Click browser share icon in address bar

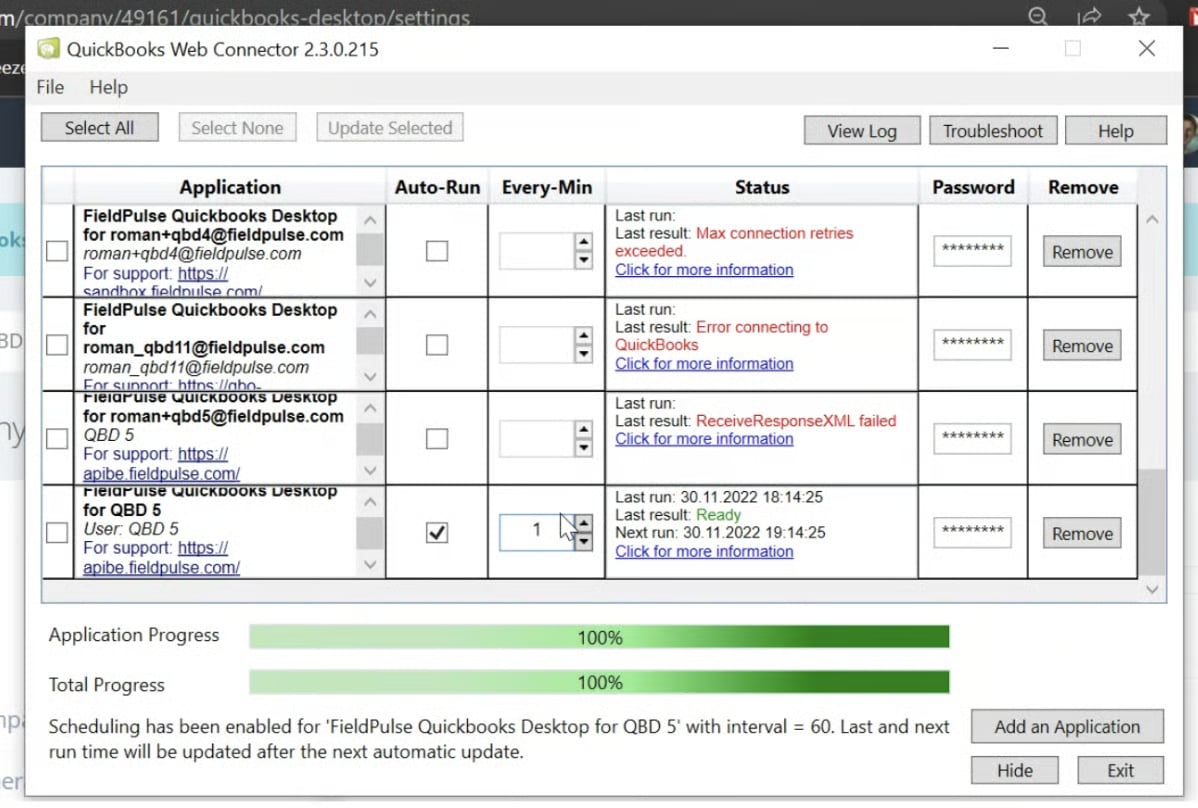[x=1089, y=15]
